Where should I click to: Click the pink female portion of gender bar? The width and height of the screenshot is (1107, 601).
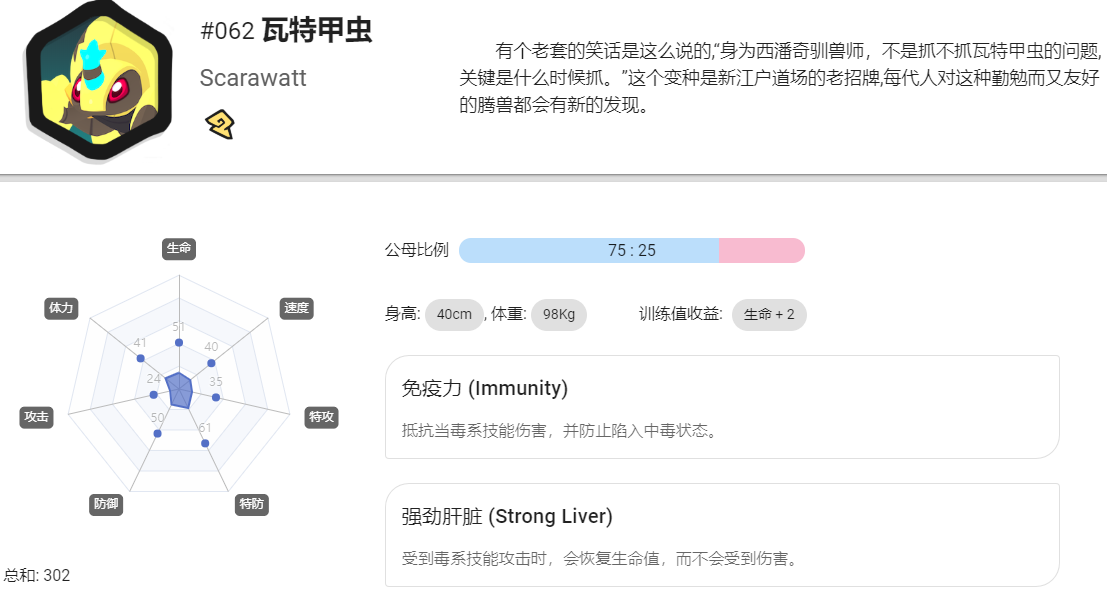(x=762, y=251)
